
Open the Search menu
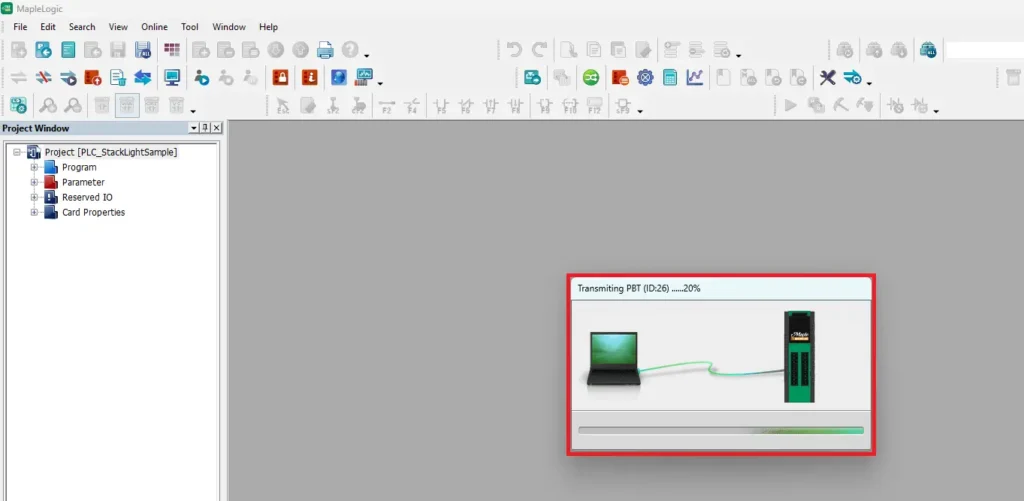pos(82,27)
